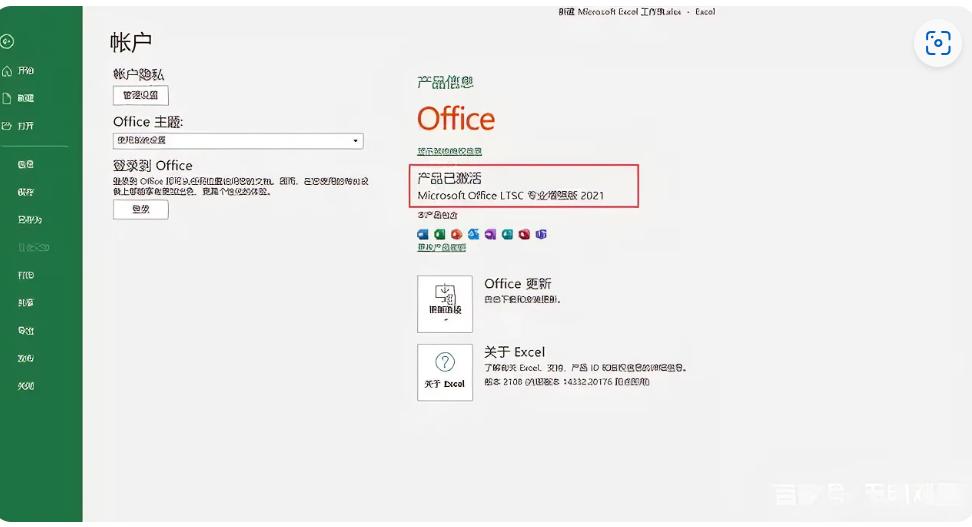Select 发布 (Publish) in the sidebar

25,358
